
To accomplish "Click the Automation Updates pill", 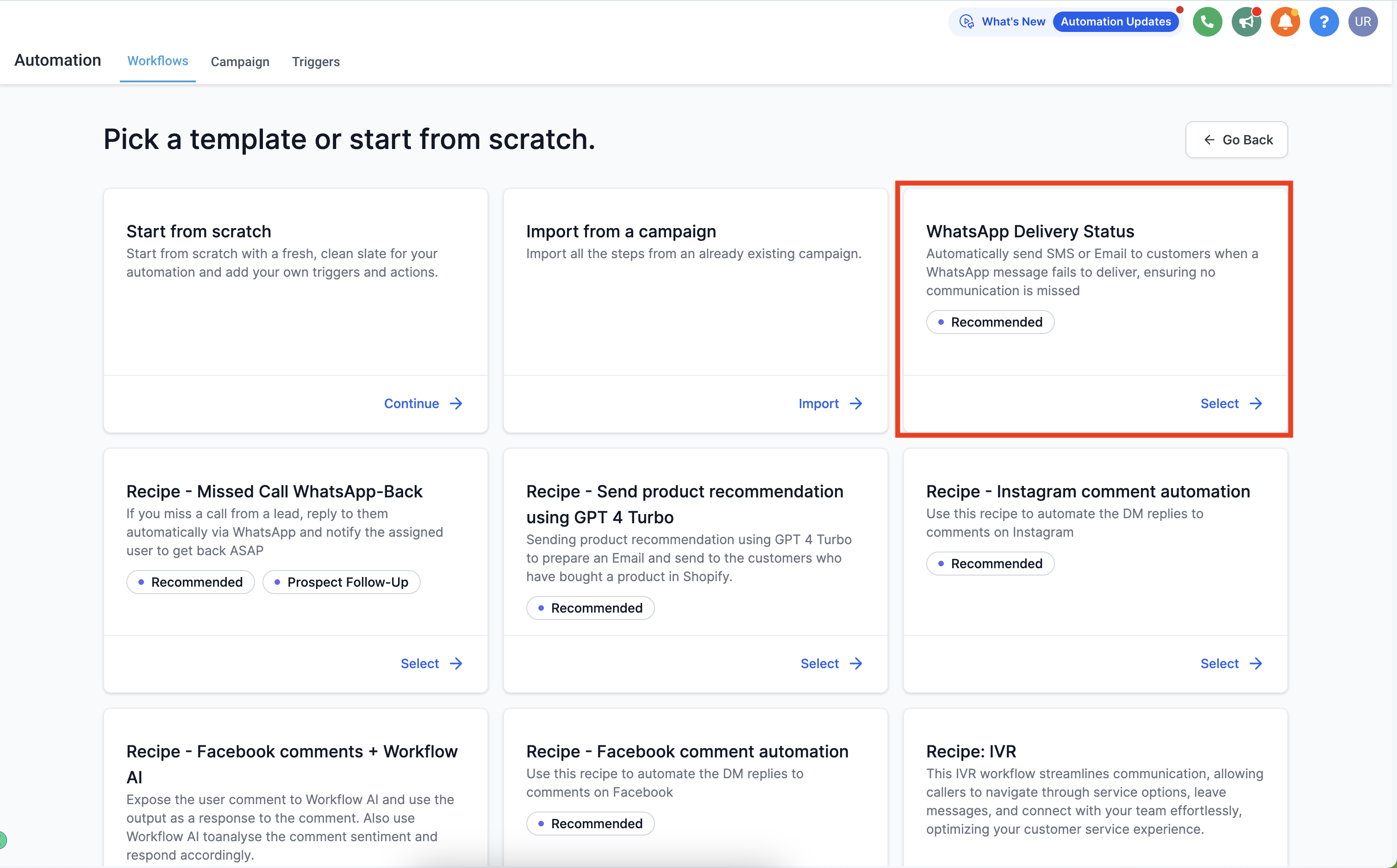I will tap(1116, 22).
